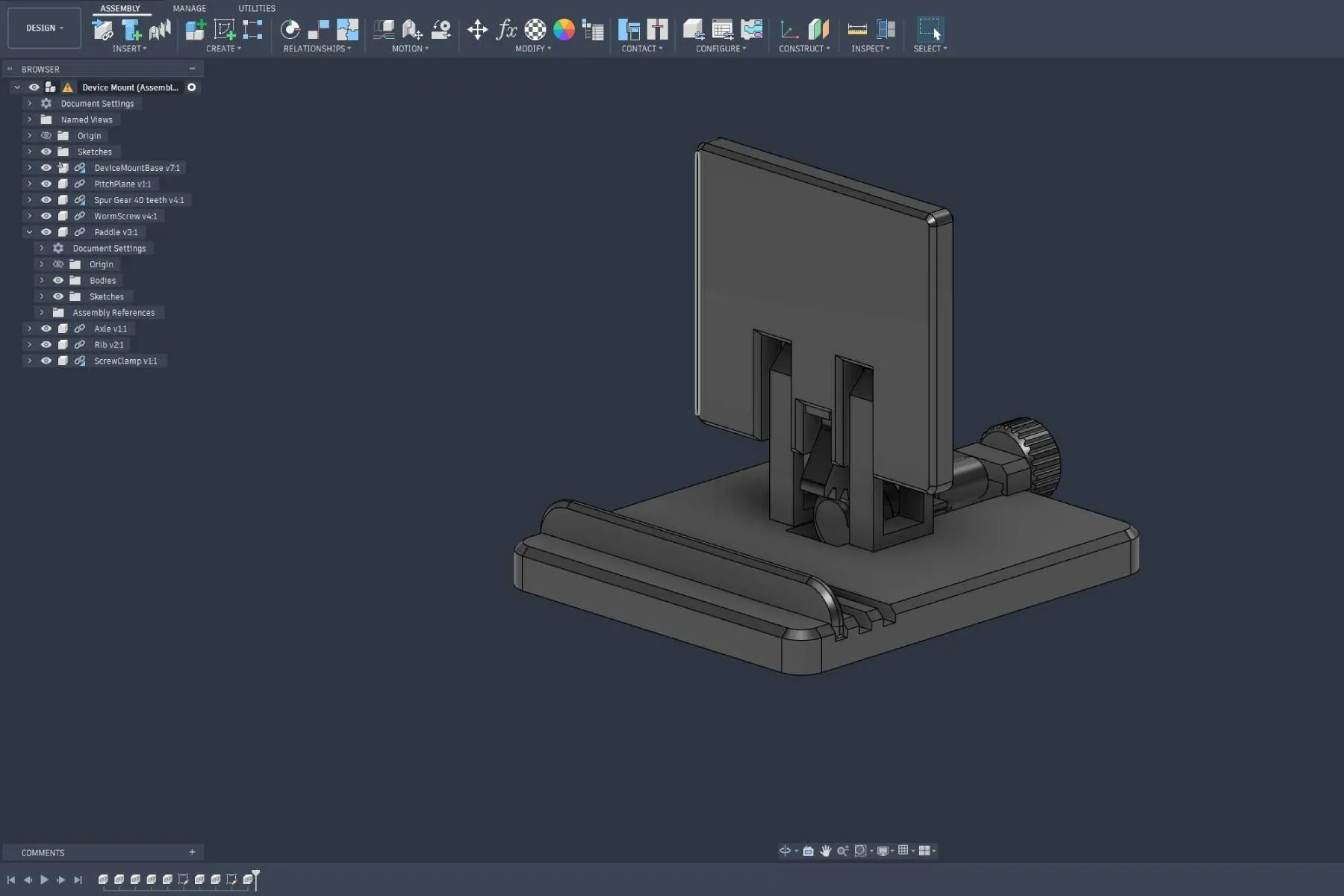Go to start of timeline
The width and height of the screenshot is (1344, 896).
pyautogui.click(x=11, y=880)
